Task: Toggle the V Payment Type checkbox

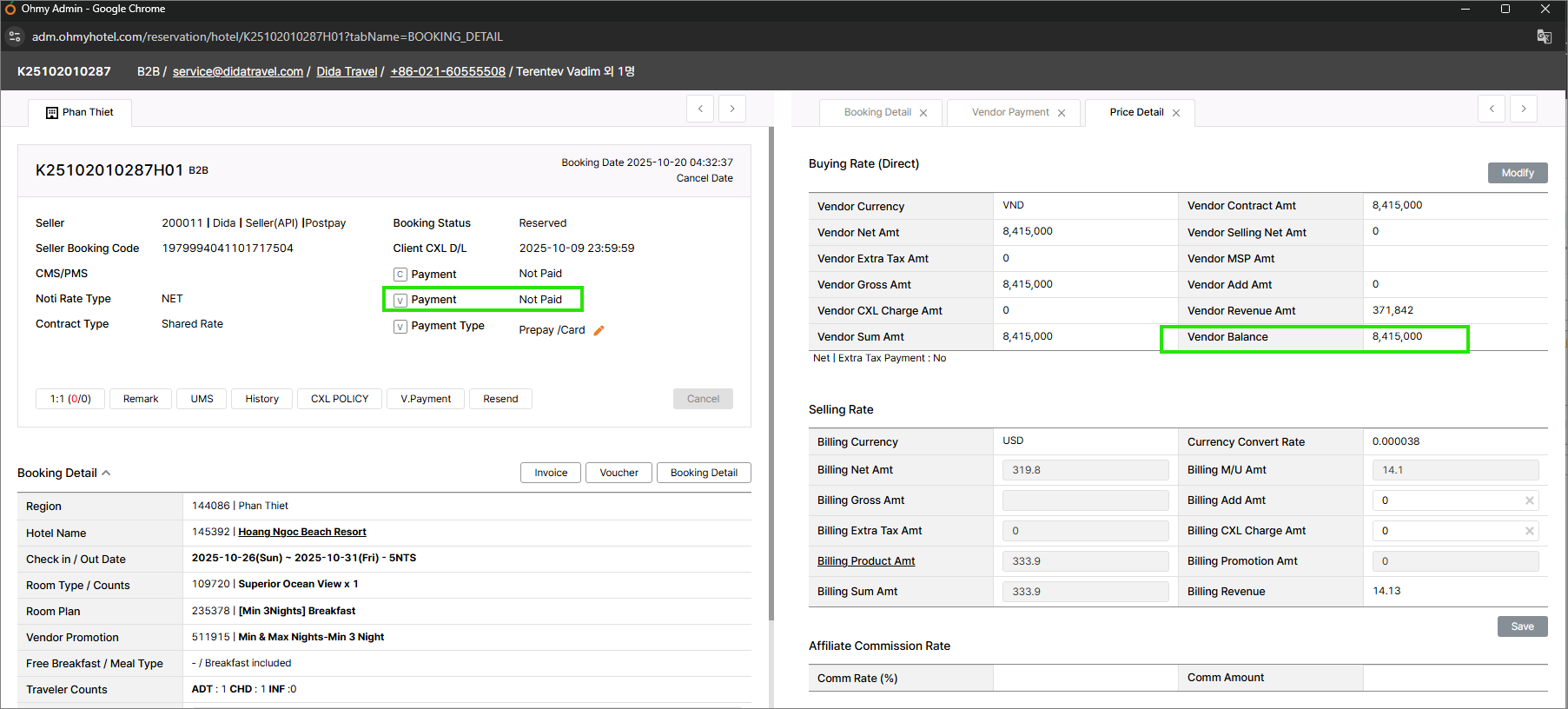Action: (x=400, y=327)
